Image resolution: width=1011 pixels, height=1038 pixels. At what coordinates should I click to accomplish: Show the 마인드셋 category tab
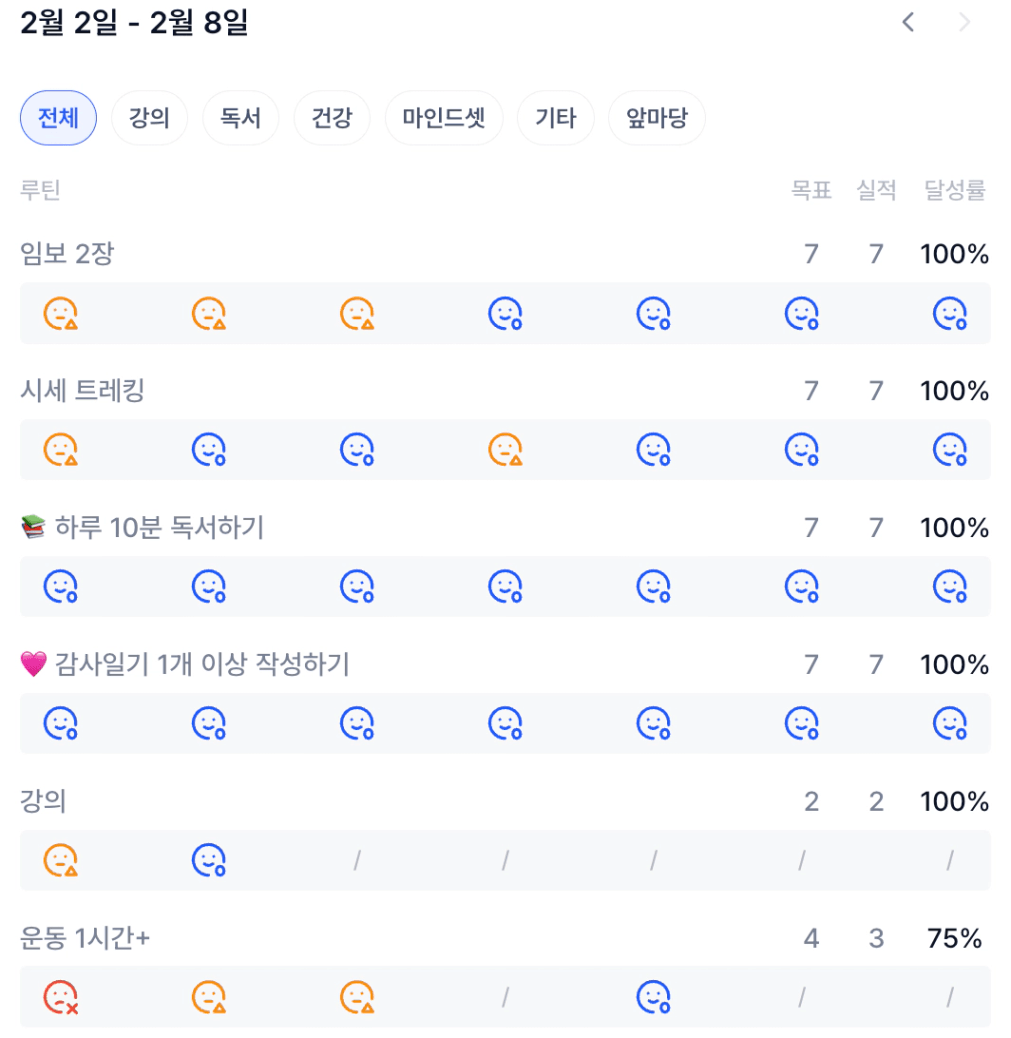[443, 118]
